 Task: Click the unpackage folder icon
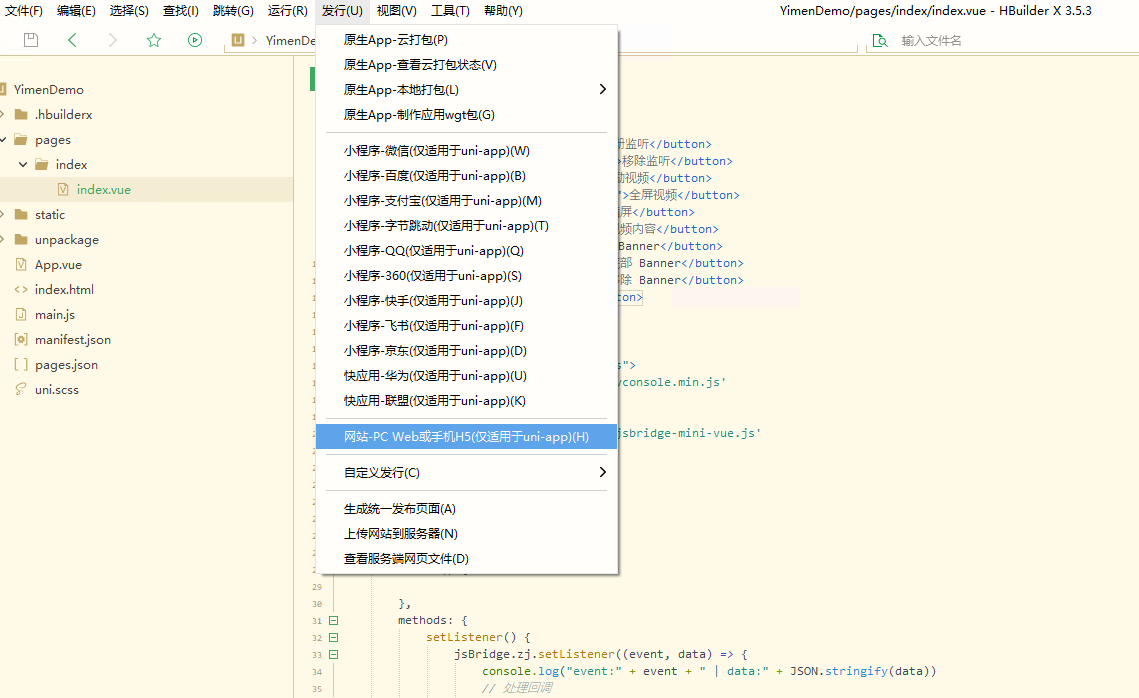click(x=21, y=239)
